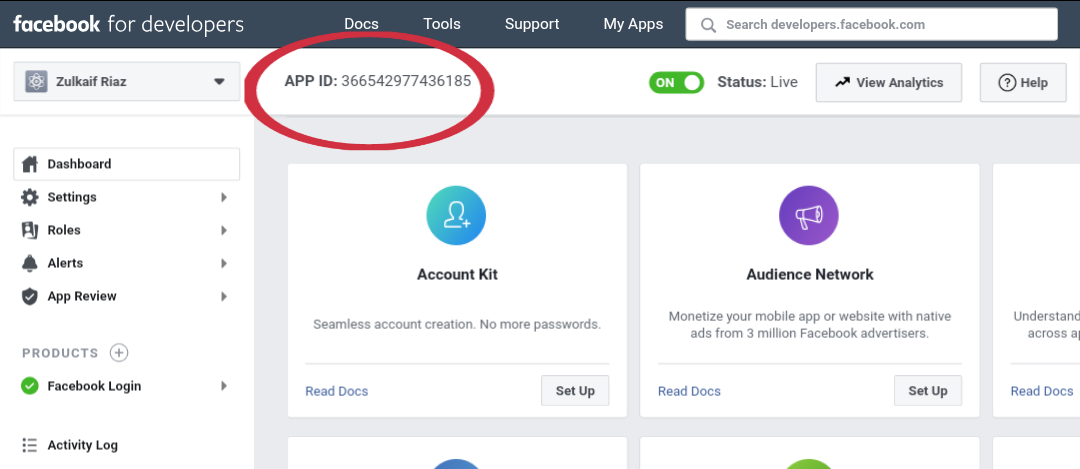Expand the Facebook Login submenu arrow
This screenshot has width=1080, height=469.
[x=224, y=386]
